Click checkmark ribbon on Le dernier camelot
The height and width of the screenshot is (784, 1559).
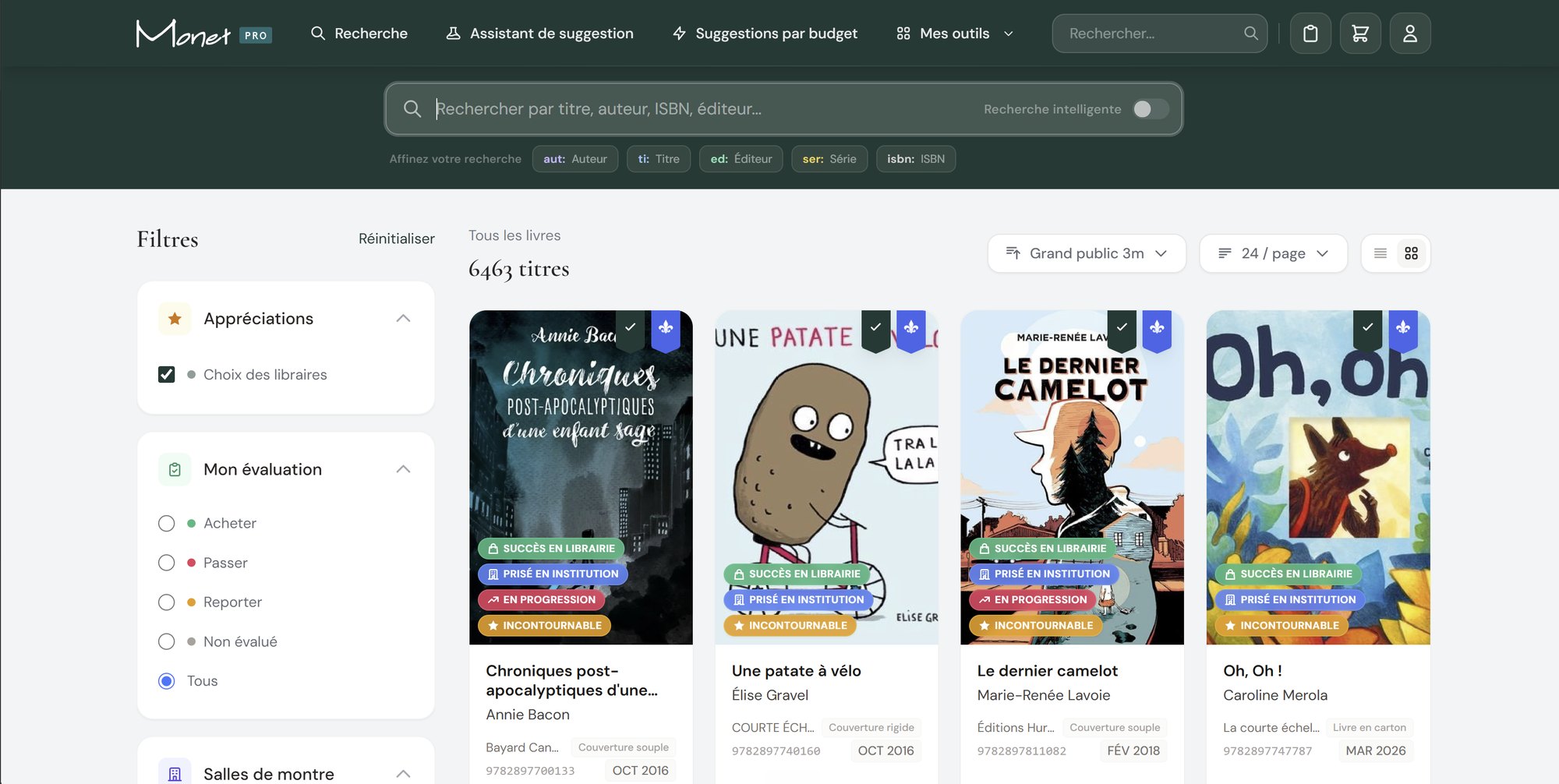coord(1122,330)
